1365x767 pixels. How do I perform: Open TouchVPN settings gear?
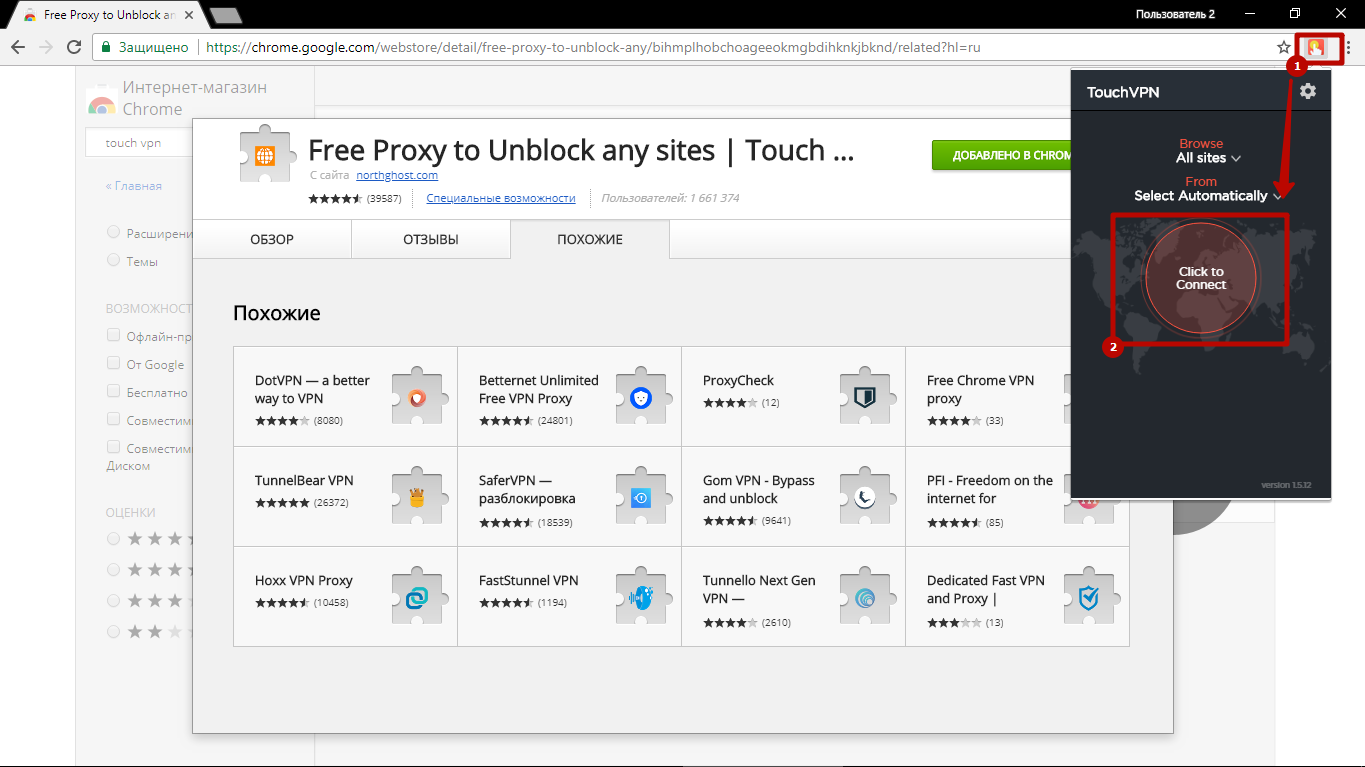[x=1308, y=91]
